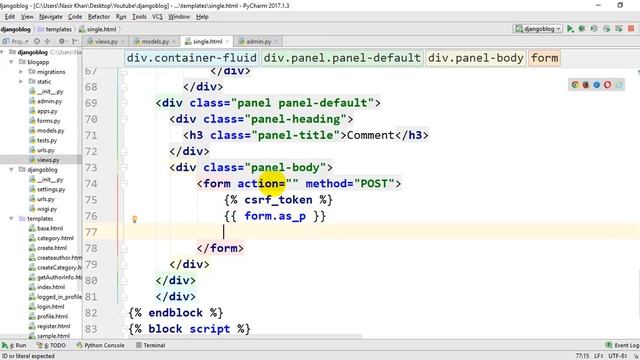Select models.py in project tree

(x=51, y=131)
